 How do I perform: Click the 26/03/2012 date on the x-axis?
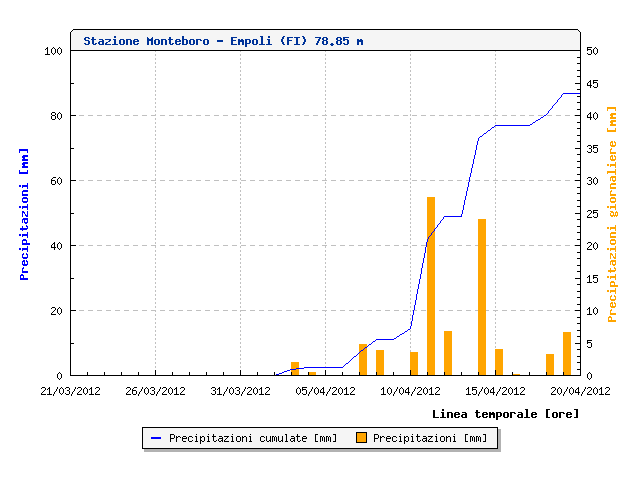(156, 391)
